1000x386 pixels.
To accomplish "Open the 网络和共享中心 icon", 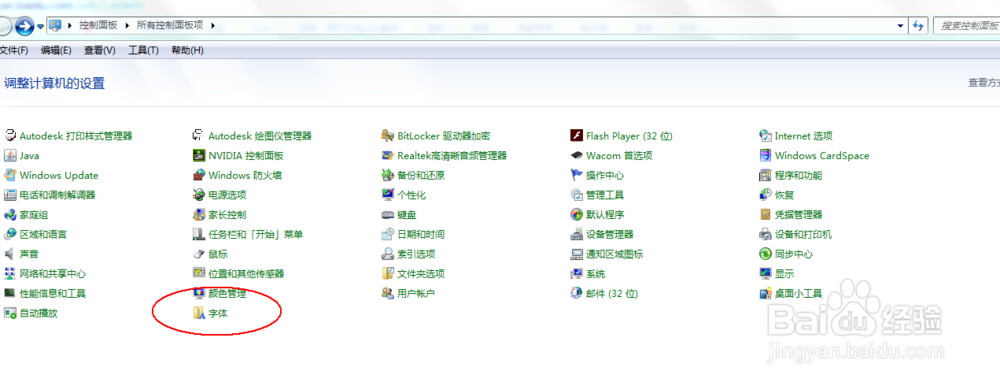I will pos(10,273).
